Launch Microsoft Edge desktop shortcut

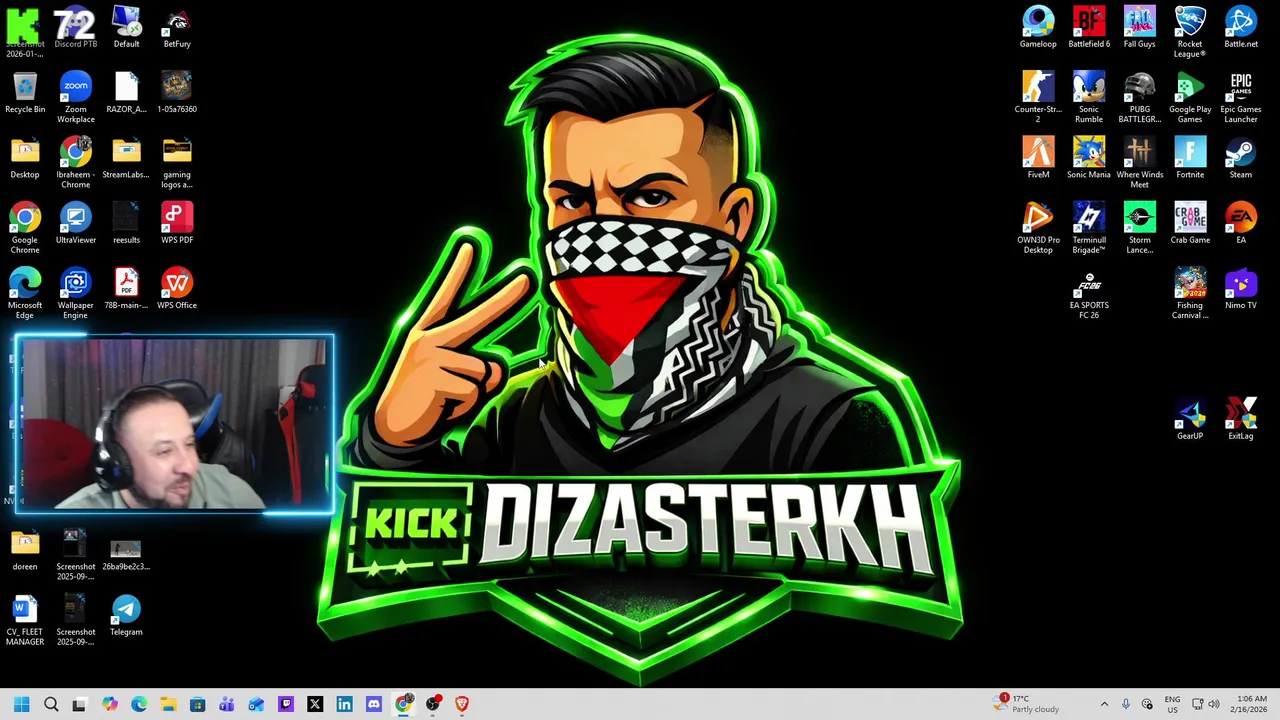(x=25, y=293)
